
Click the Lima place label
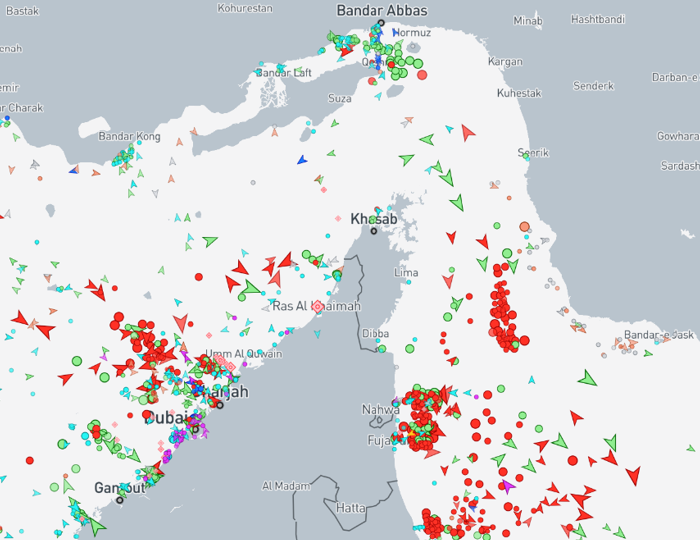tap(407, 272)
